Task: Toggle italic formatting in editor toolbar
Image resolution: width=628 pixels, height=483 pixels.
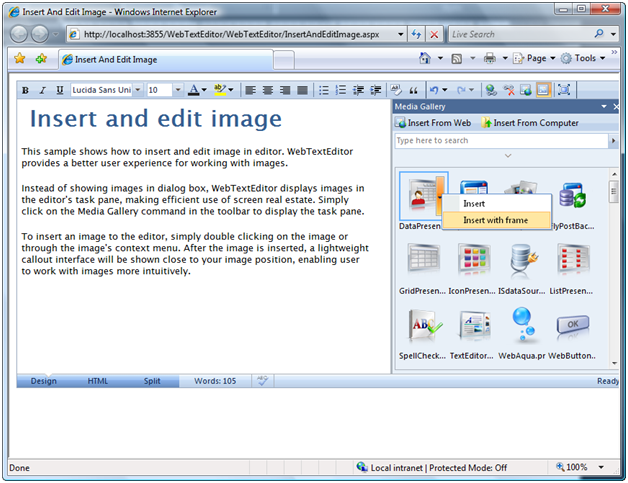Action: coord(42,90)
